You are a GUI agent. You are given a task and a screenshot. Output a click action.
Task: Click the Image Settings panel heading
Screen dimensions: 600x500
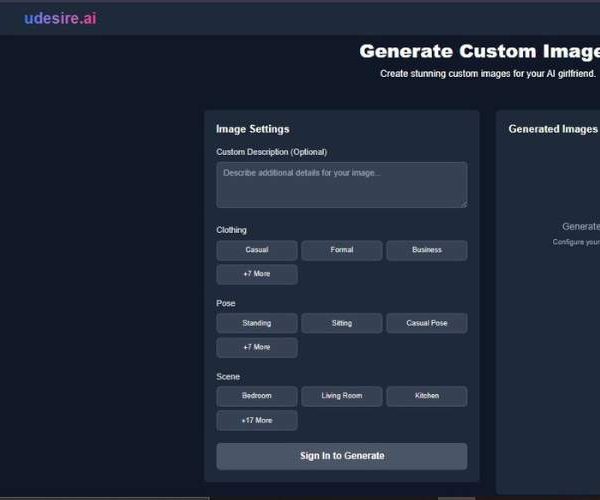[253, 129]
